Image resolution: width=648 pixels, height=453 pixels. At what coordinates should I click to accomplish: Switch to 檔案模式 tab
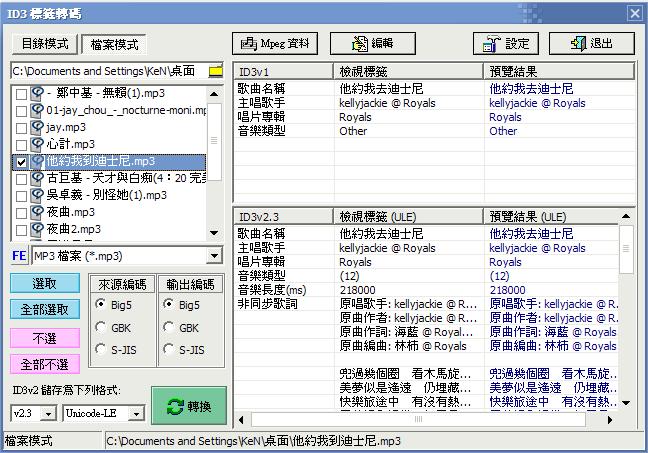click(x=114, y=46)
